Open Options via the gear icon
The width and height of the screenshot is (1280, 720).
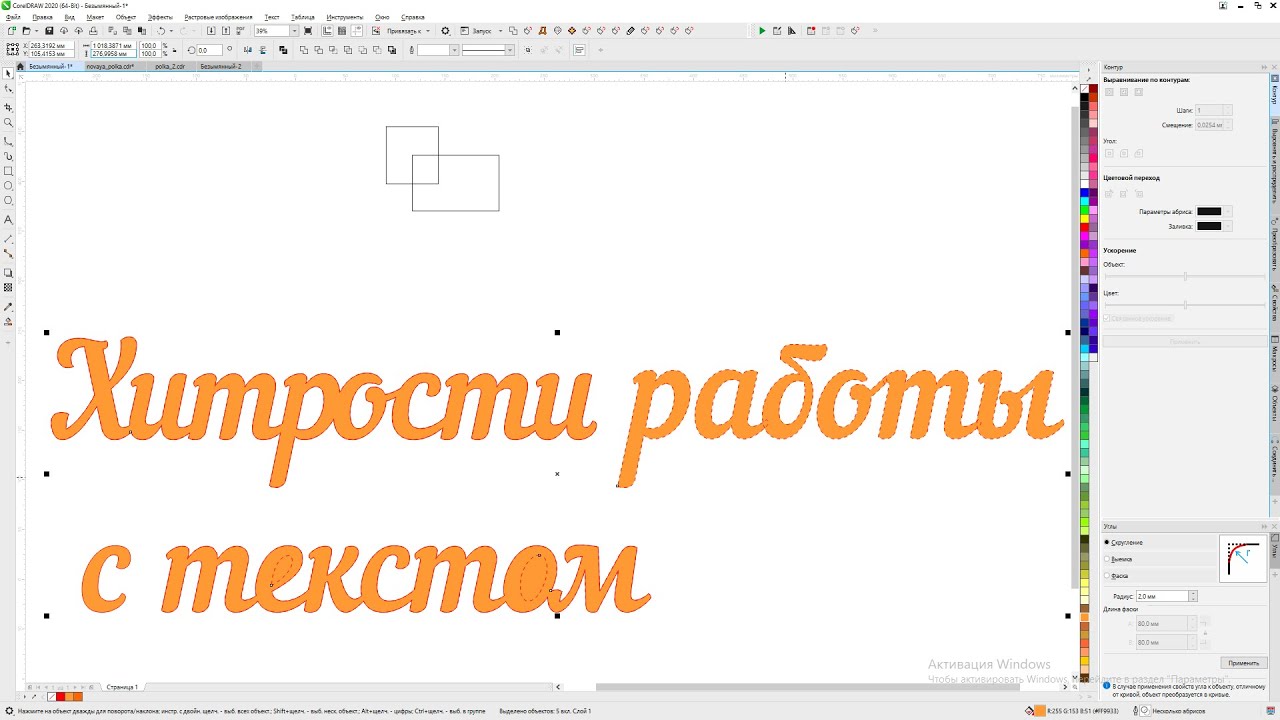(446, 31)
